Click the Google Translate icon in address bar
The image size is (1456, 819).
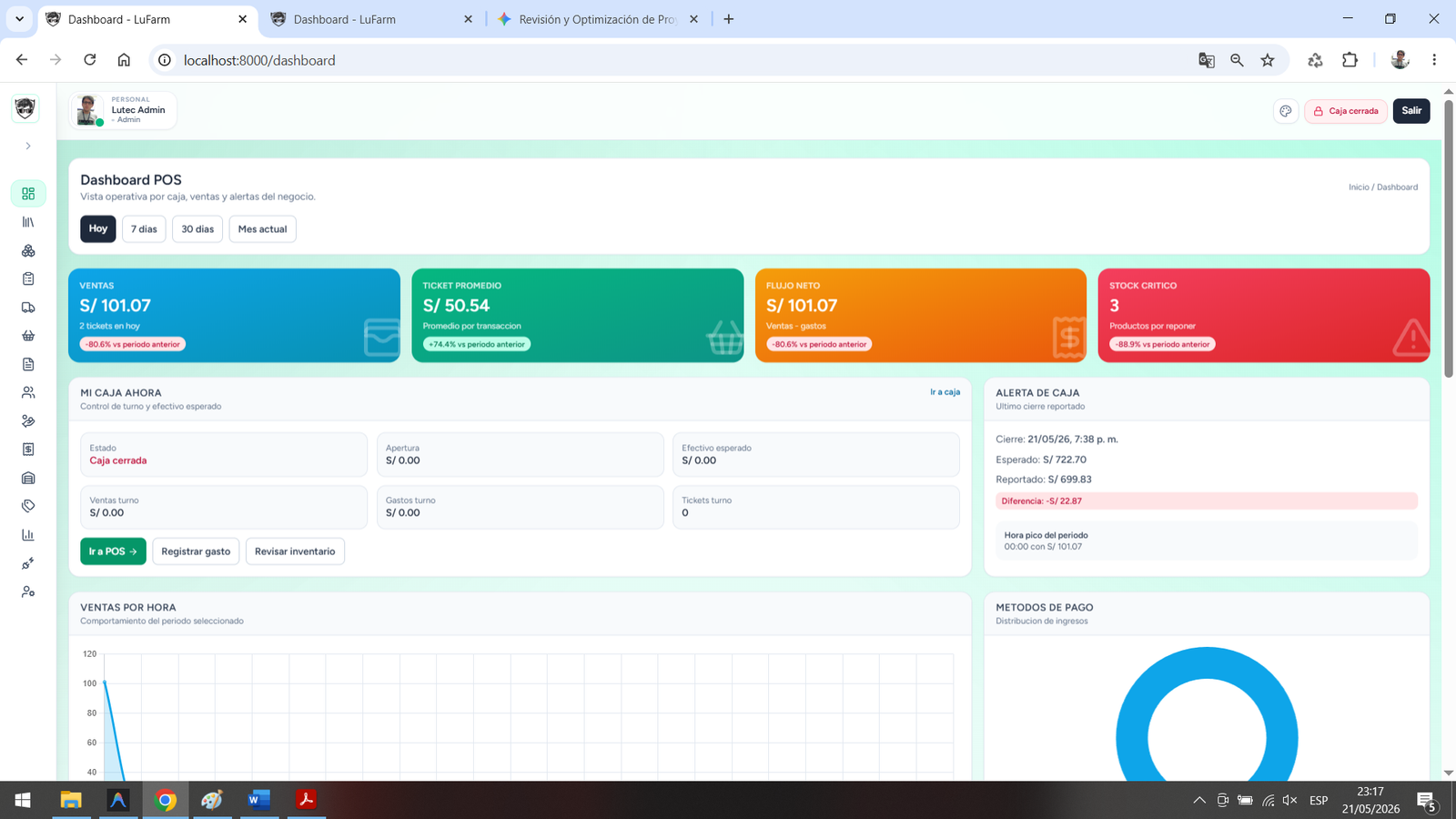(x=1207, y=60)
